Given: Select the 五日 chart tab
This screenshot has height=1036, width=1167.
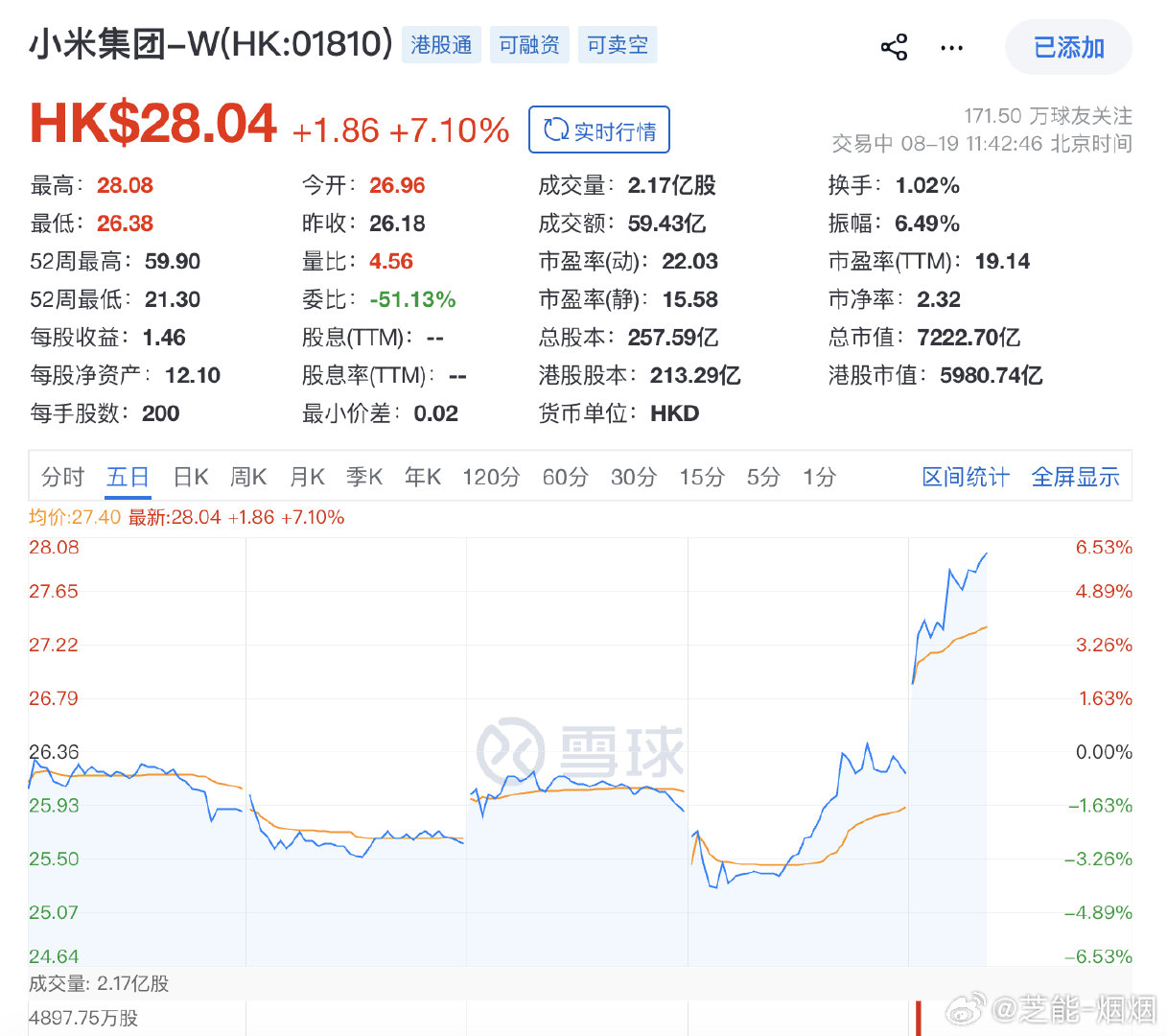Looking at the screenshot, I should coord(128,477).
